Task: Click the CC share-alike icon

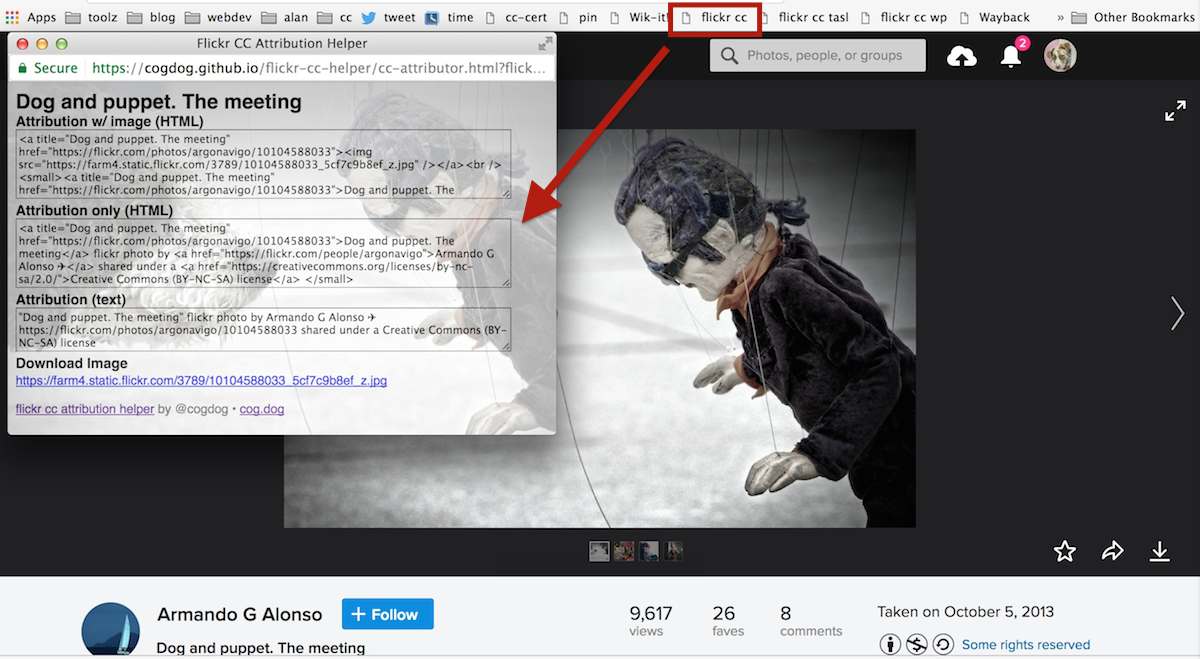Action: point(943,644)
